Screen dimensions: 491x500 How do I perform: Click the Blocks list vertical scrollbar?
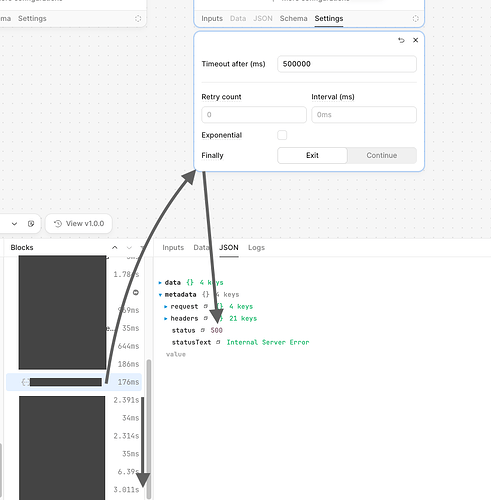coord(149,428)
